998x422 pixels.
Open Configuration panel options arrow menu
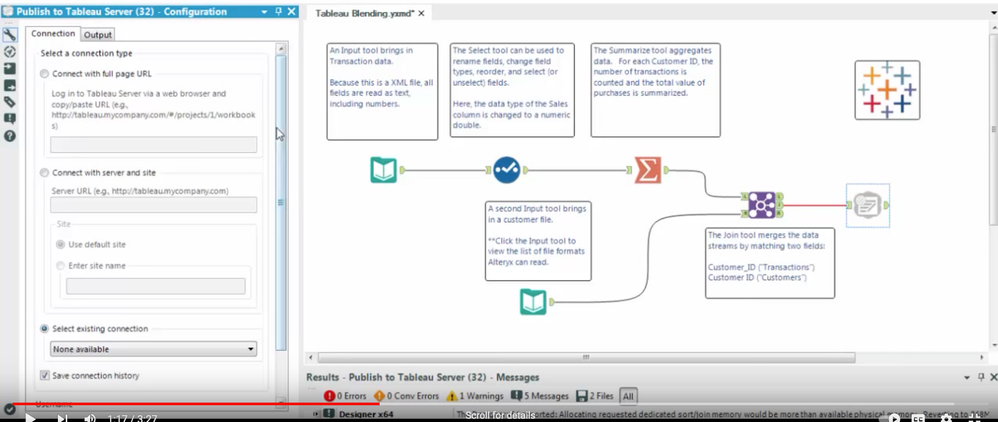click(264, 11)
